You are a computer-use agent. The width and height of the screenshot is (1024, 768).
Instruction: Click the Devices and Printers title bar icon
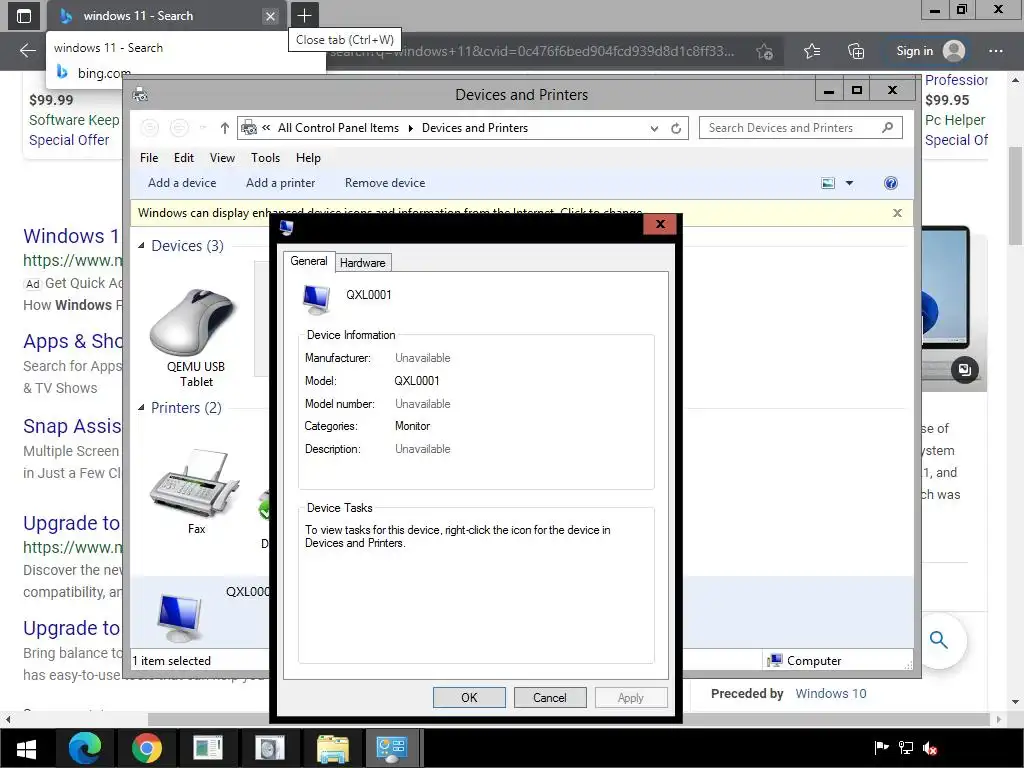tap(140, 95)
